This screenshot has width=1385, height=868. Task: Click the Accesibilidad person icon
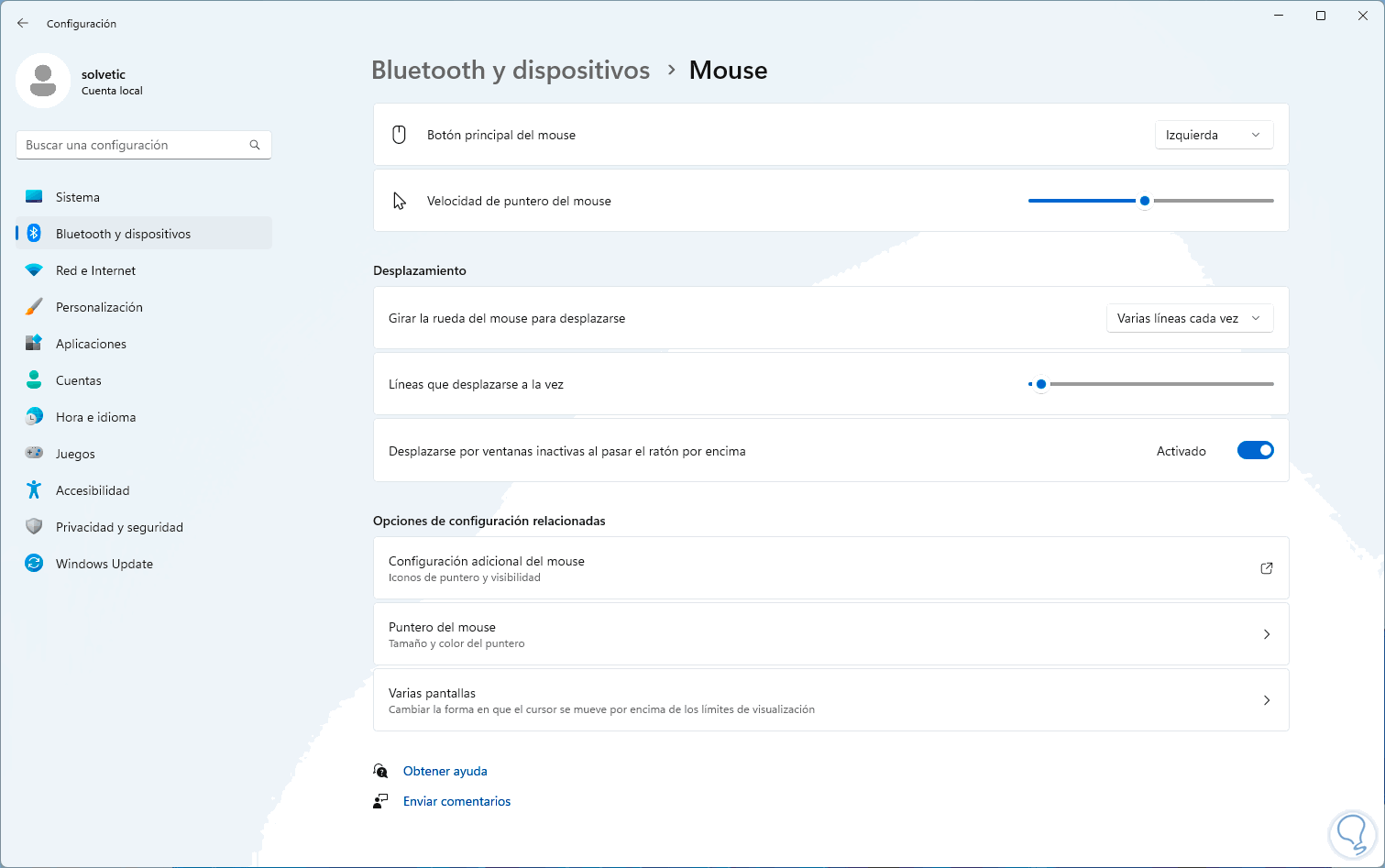point(34,490)
